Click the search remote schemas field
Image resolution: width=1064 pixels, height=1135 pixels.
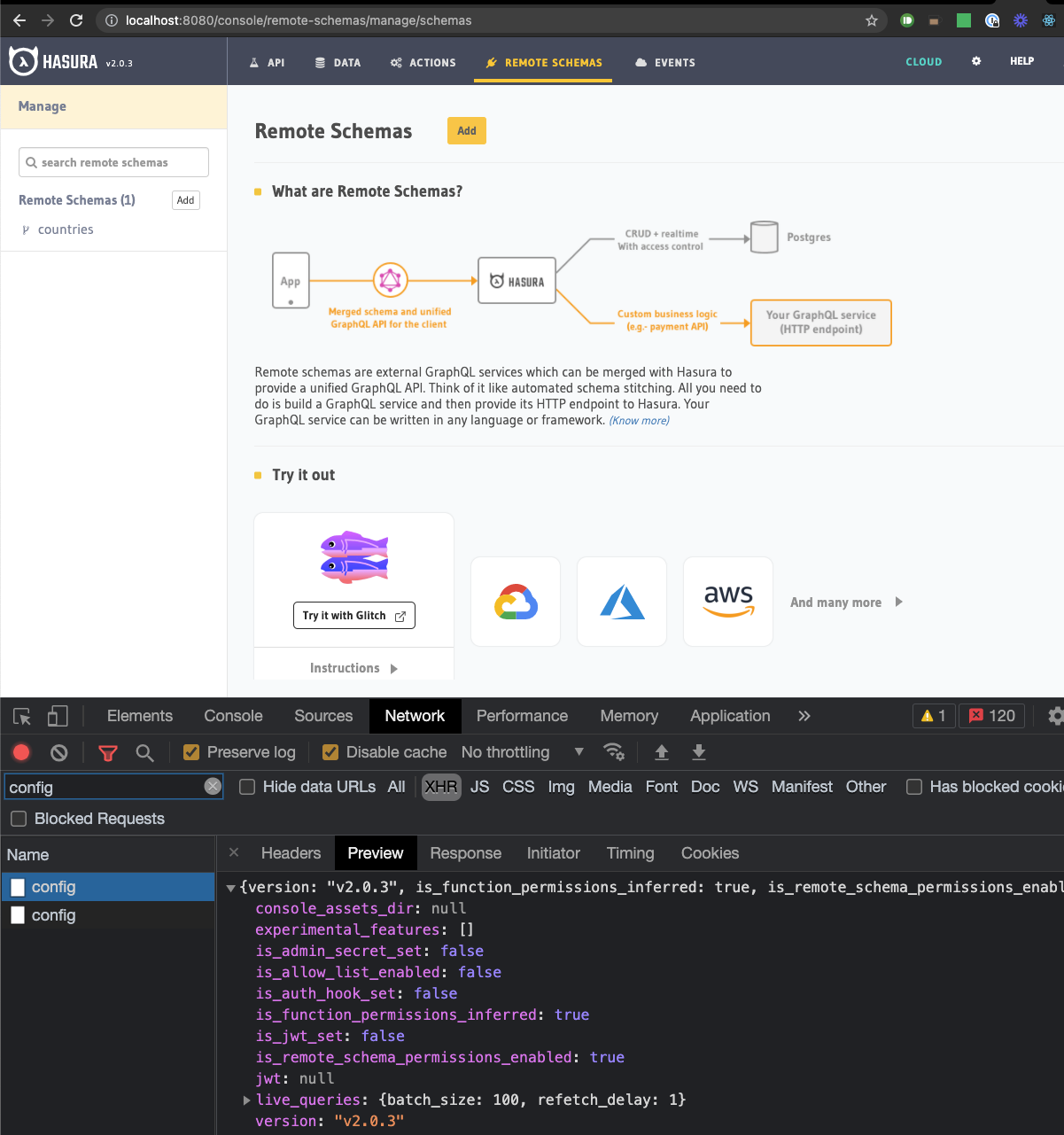pos(113,162)
